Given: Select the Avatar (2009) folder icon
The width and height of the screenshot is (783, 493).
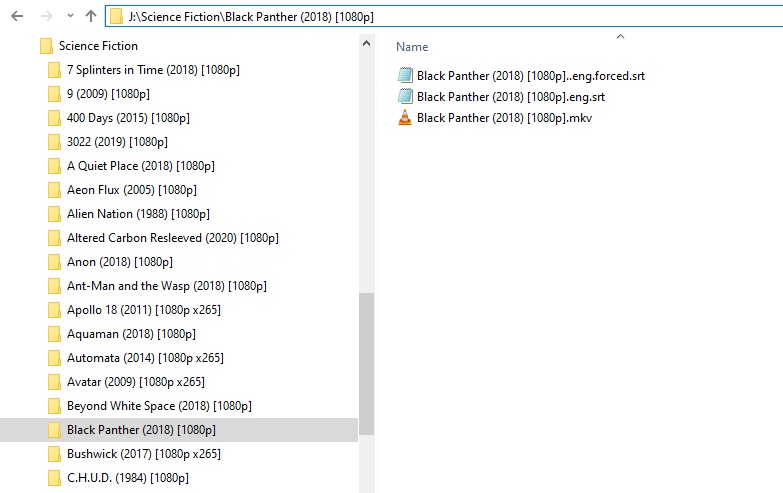Looking at the screenshot, I should [x=54, y=382].
